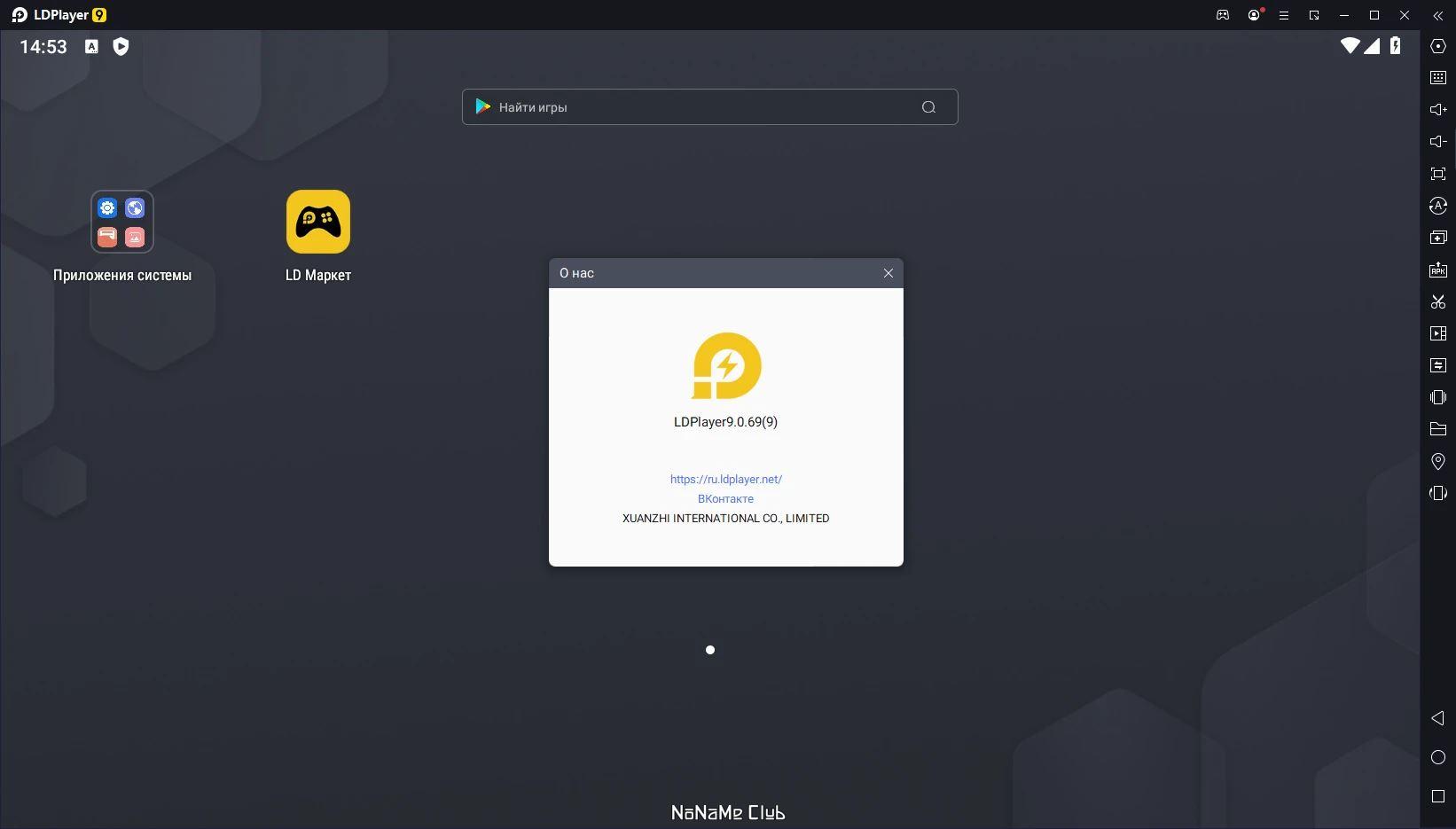Click the volume up icon
Image resolution: width=1456 pixels, height=829 pixels.
click(x=1438, y=110)
